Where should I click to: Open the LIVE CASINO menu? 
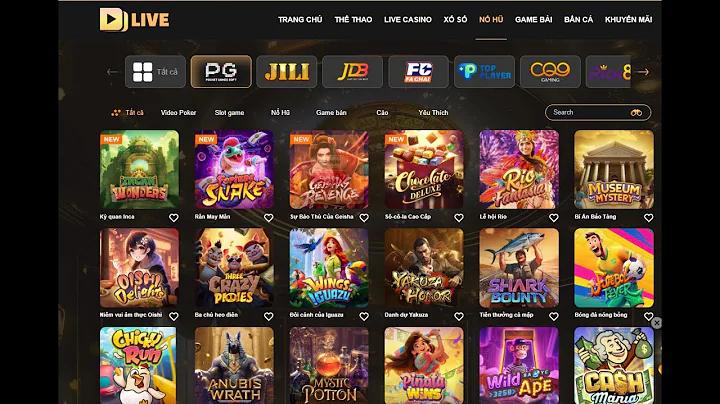(x=408, y=19)
